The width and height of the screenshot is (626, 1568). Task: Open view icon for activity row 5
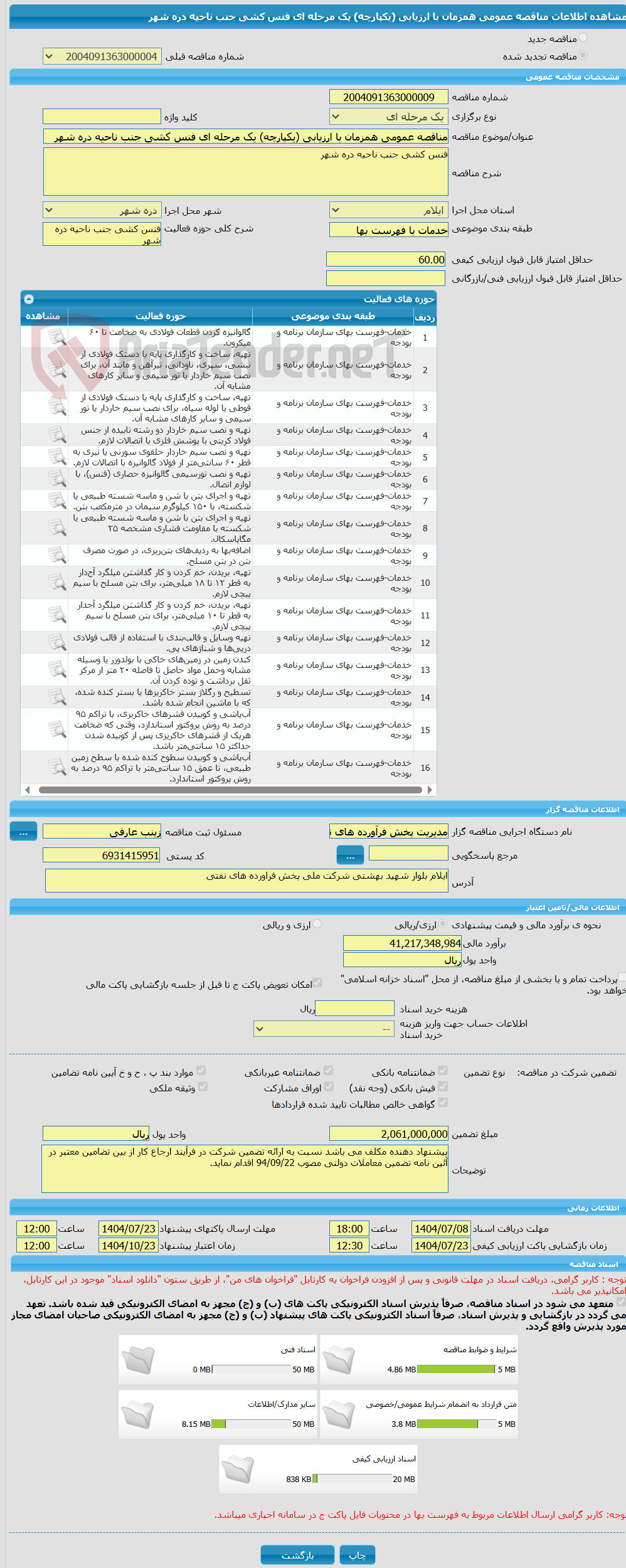(57, 457)
